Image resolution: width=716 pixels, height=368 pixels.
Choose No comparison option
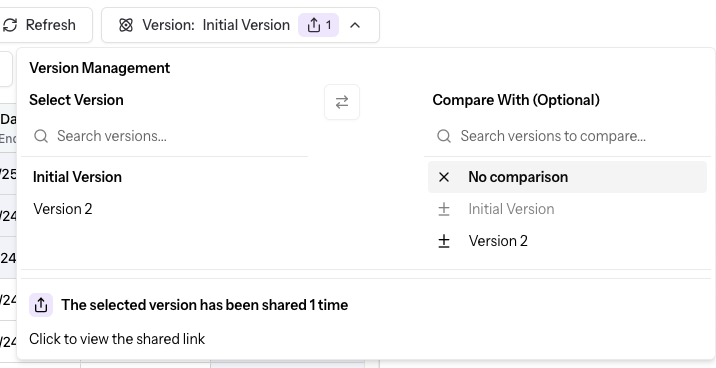(567, 177)
